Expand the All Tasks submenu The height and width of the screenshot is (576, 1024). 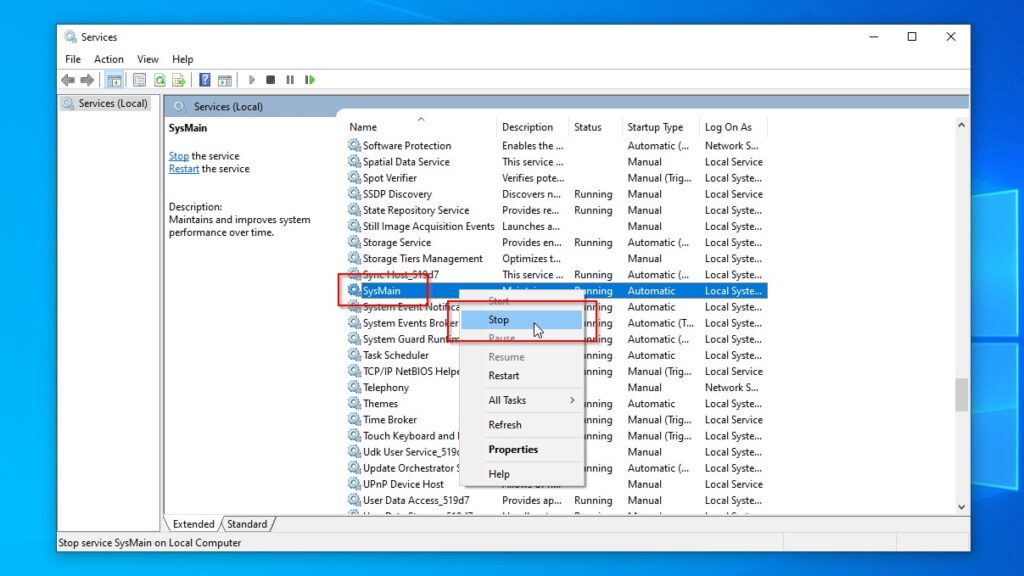pos(510,400)
